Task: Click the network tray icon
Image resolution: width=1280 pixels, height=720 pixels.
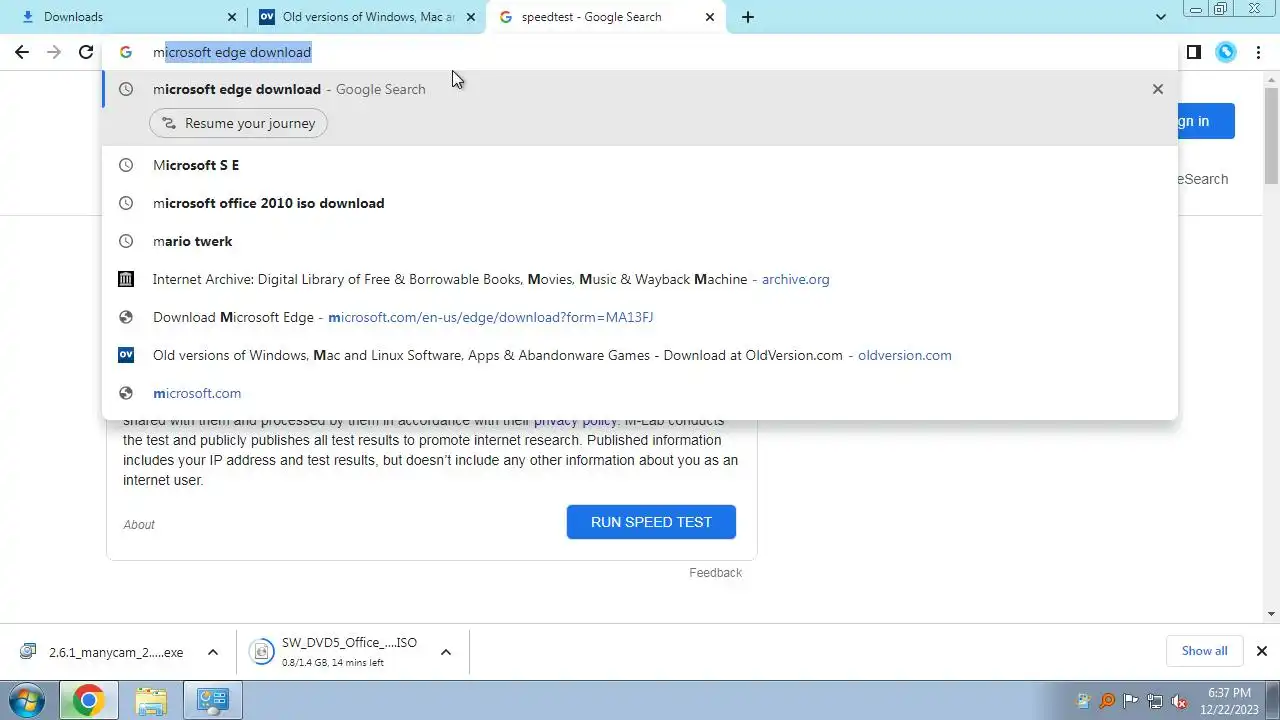Action: click(x=1155, y=701)
